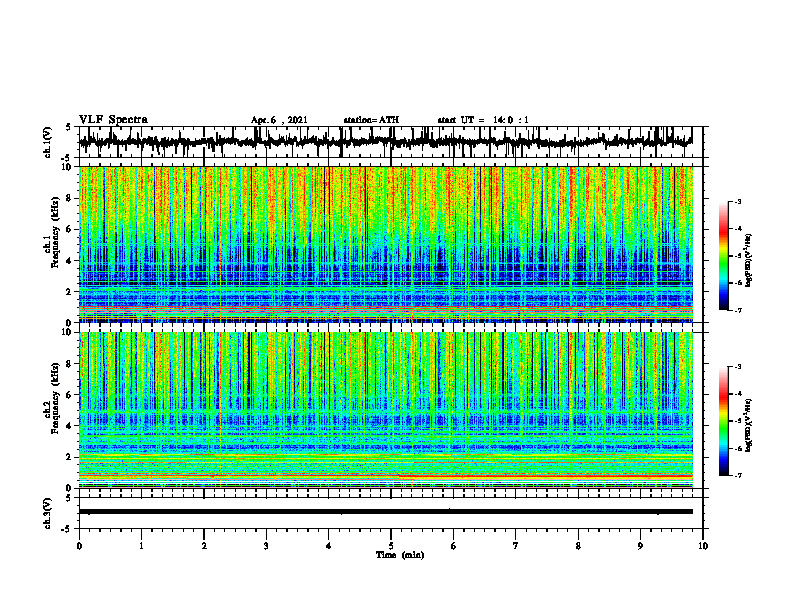Select the date label "Apr. 6, 2021"

279,120
